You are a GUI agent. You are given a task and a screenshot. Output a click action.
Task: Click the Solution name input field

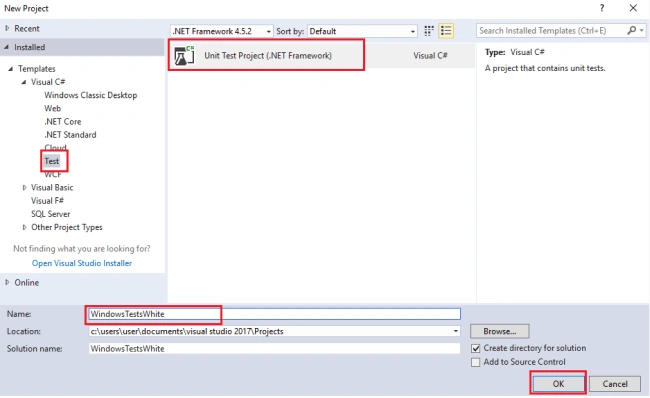[x=274, y=349]
